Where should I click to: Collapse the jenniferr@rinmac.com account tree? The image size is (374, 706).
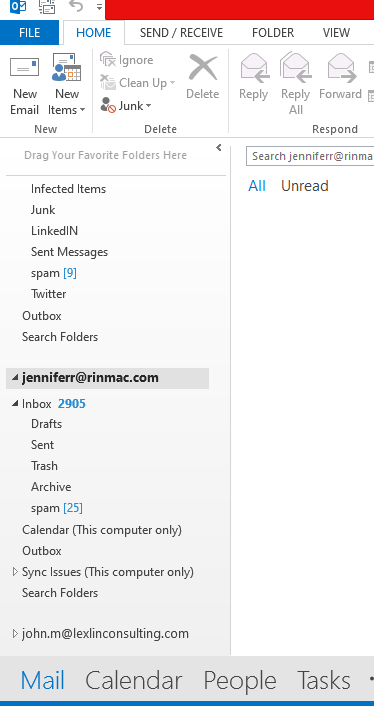coord(15,377)
